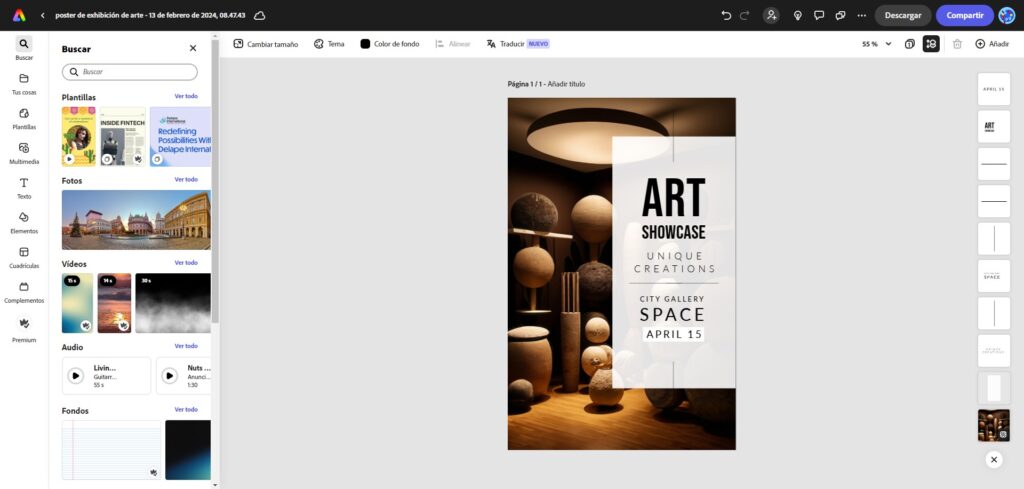Open the Cambiar tamaño toolbar option

[266, 44]
